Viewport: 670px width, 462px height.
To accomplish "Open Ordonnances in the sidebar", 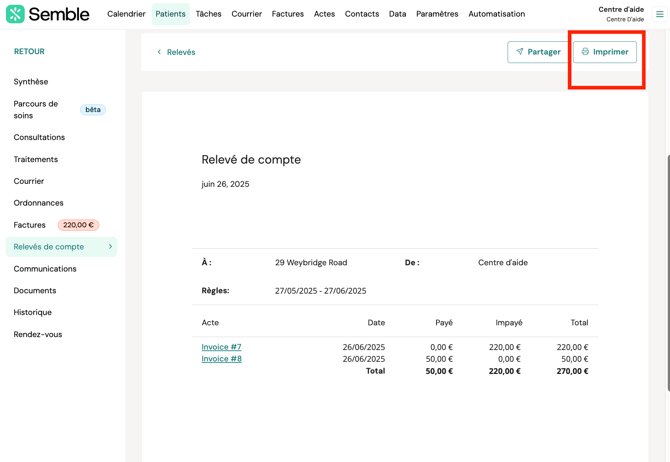I will [38, 203].
